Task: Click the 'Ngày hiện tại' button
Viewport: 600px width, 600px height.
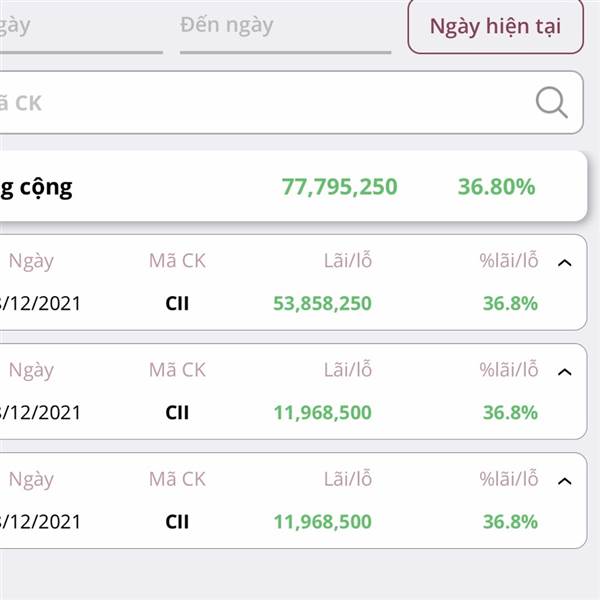Action: click(496, 26)
